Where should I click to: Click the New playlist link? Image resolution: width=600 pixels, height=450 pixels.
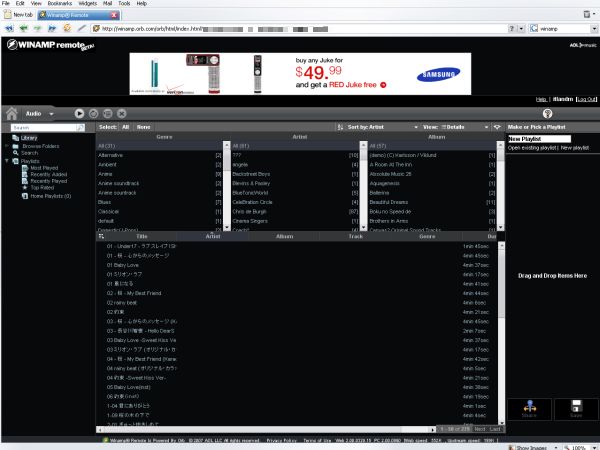click(x=575, y=148)
